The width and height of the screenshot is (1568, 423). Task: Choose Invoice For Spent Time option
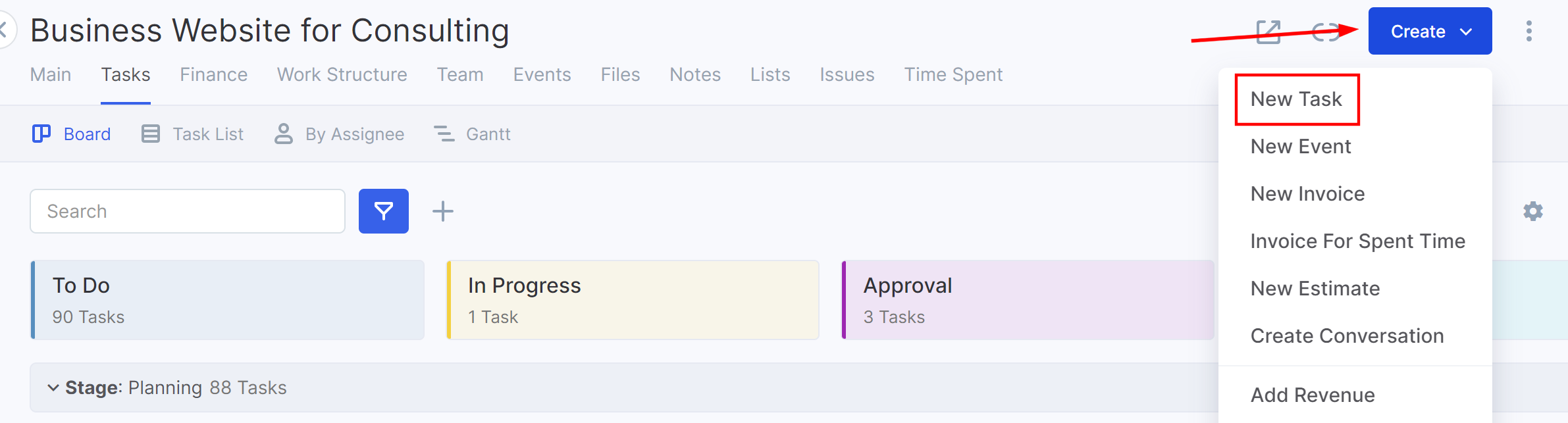pyautogui.click(x=1357, y=241)
